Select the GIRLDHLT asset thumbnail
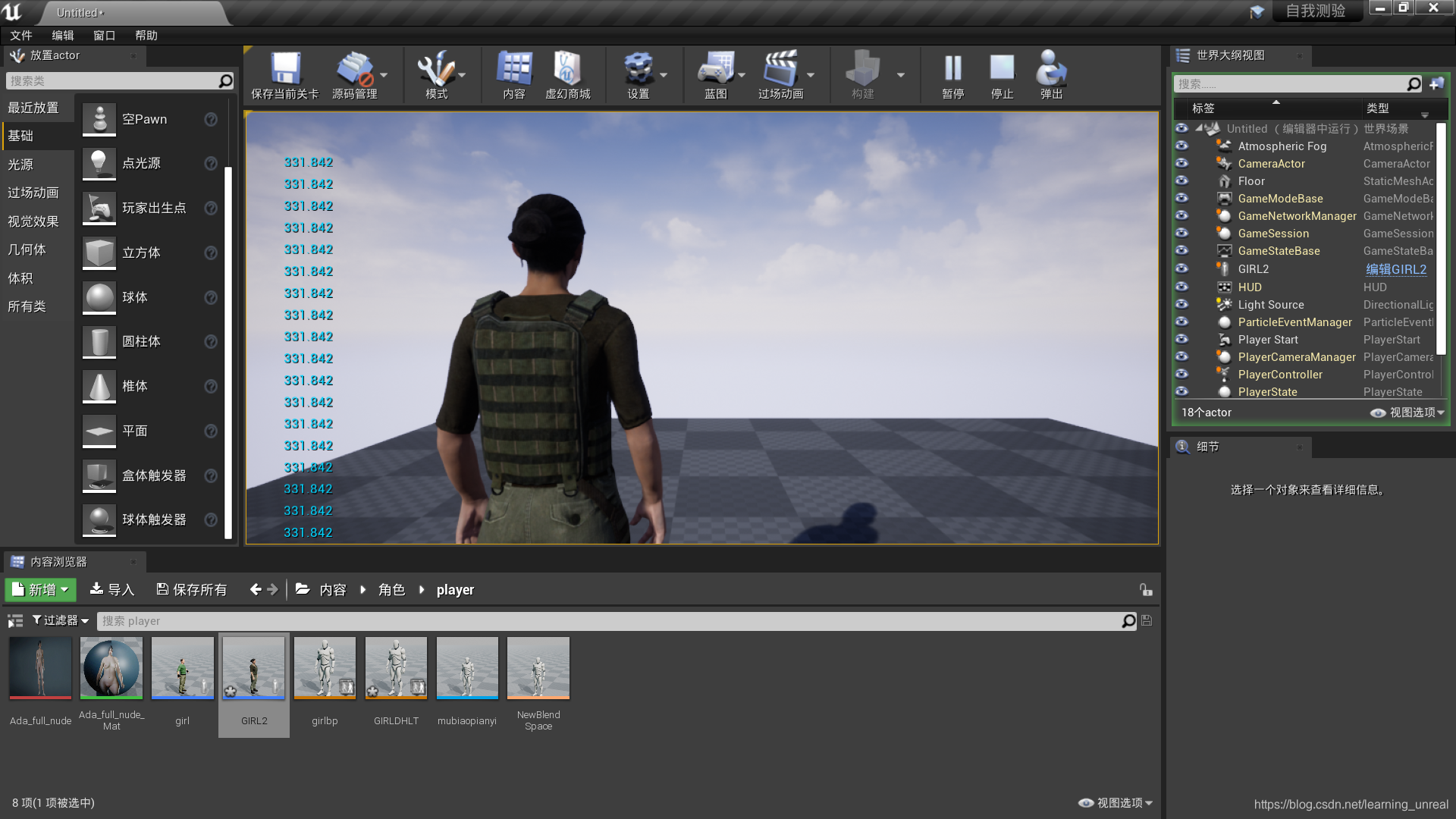 click(x=396, y=668)
